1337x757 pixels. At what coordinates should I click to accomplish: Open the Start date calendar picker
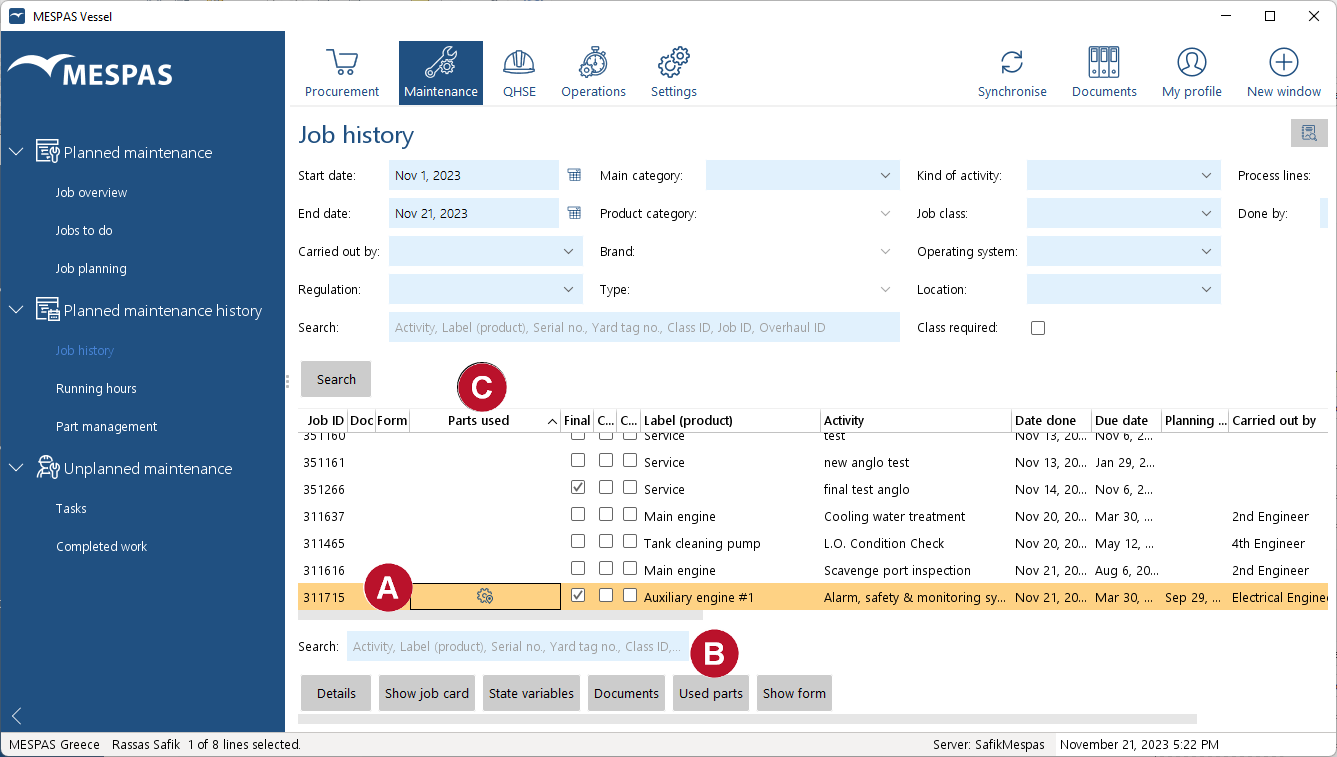pyautogui.click(x=574, y=175)
